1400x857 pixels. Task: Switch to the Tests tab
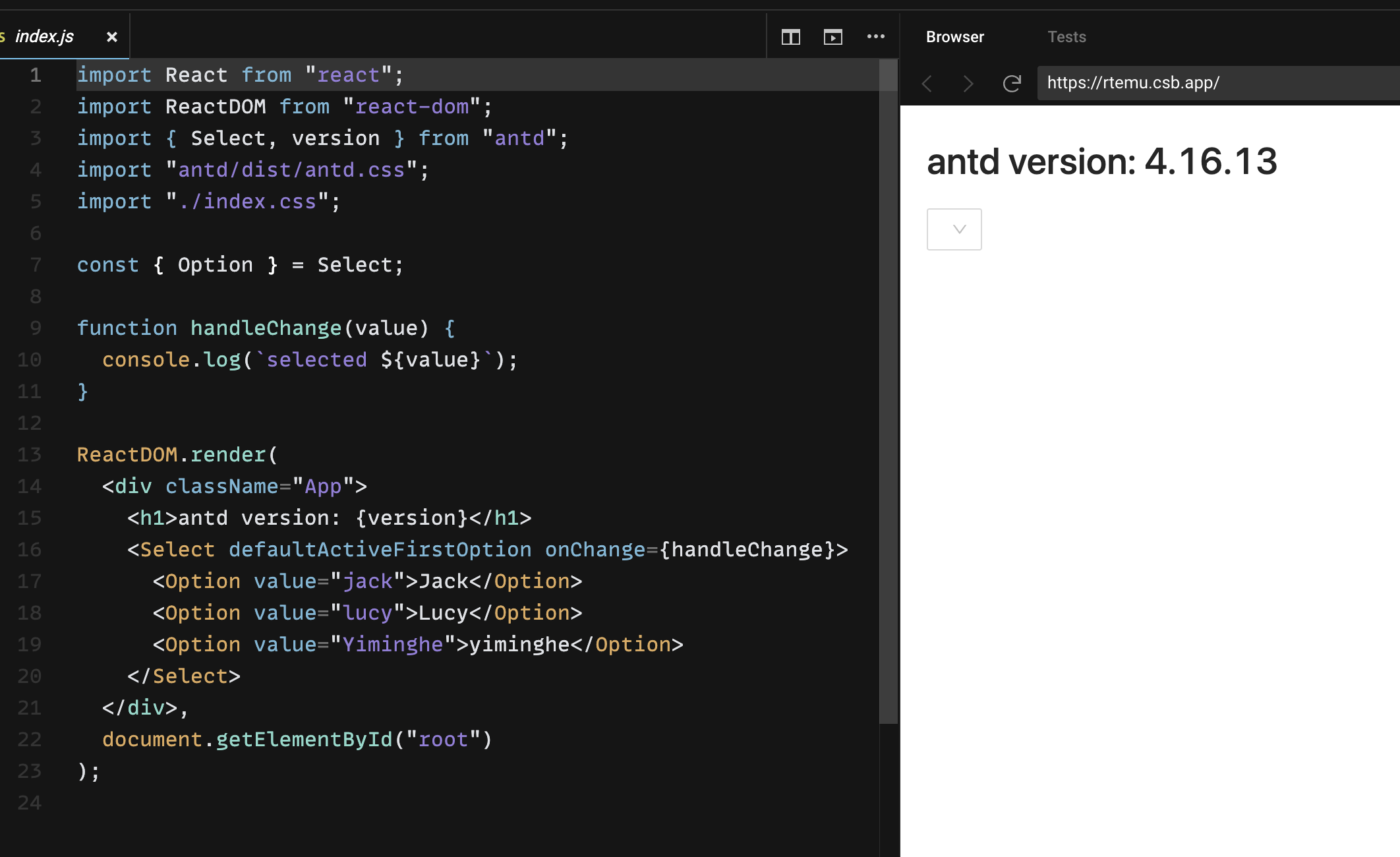click(1066, 37)
